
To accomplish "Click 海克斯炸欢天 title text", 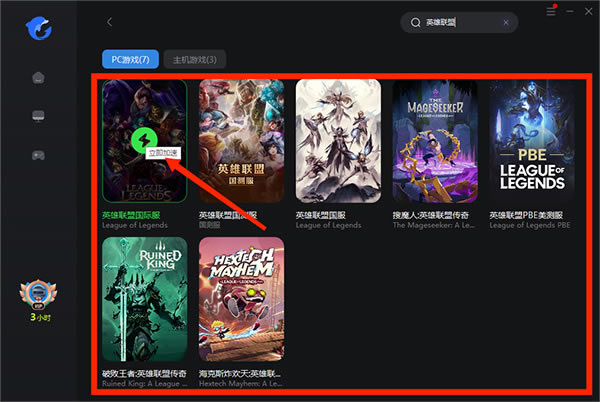I will [x=240, y=373].
